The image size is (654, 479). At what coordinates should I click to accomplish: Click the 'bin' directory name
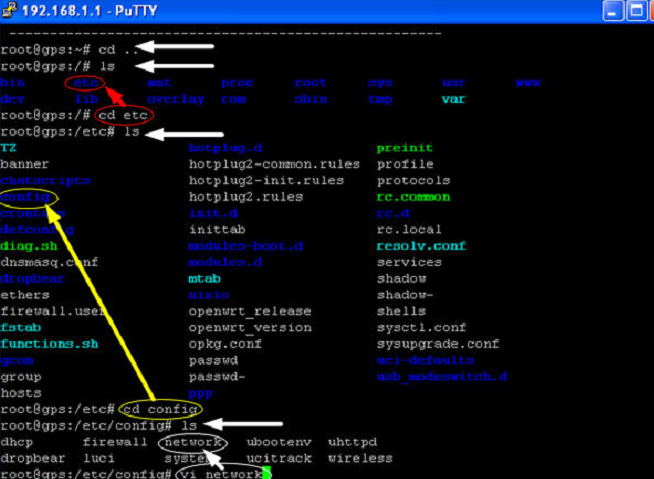[13, 83]
